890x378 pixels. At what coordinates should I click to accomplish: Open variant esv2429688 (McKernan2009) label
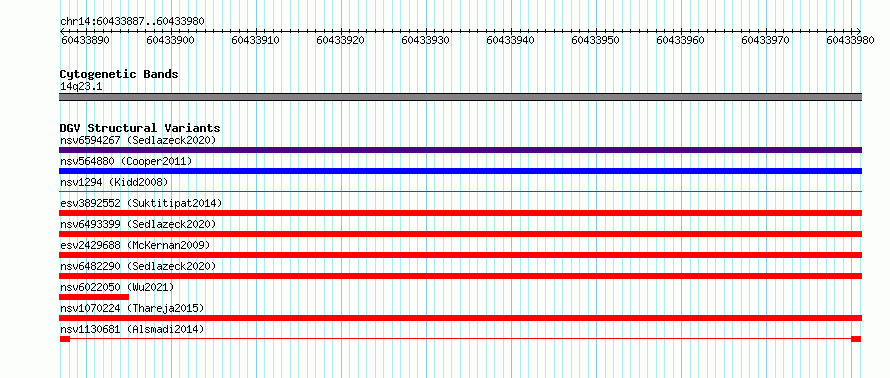pos(135,245)
